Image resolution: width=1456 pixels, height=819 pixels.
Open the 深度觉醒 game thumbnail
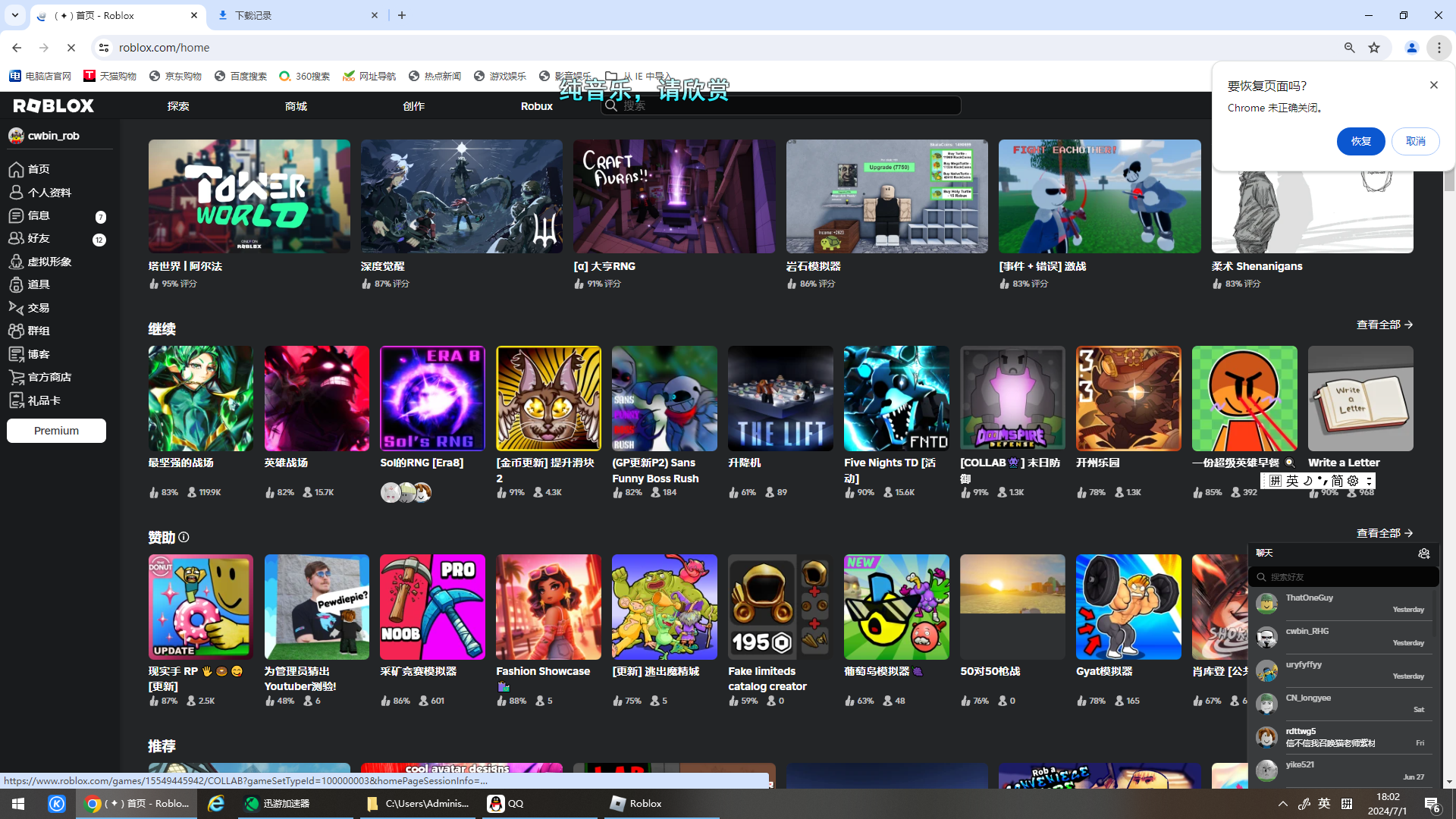click(x=462, y=196)
